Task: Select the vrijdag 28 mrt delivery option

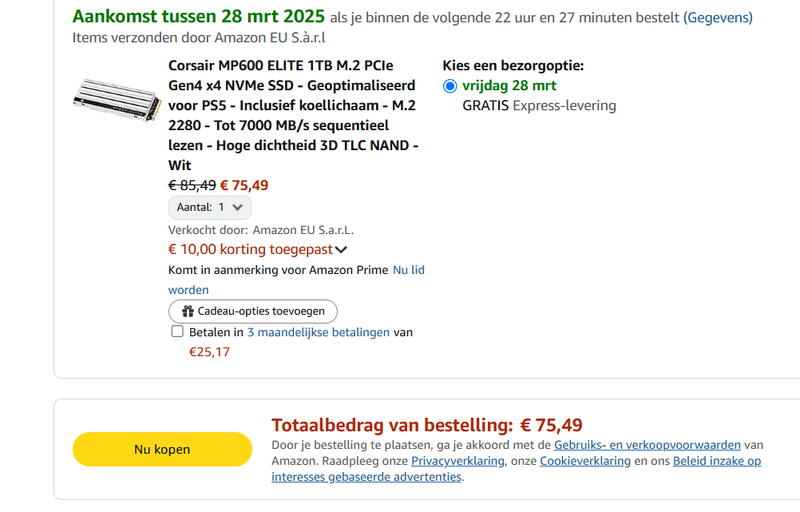Action: pyautogui.click(x=450, y=86)
